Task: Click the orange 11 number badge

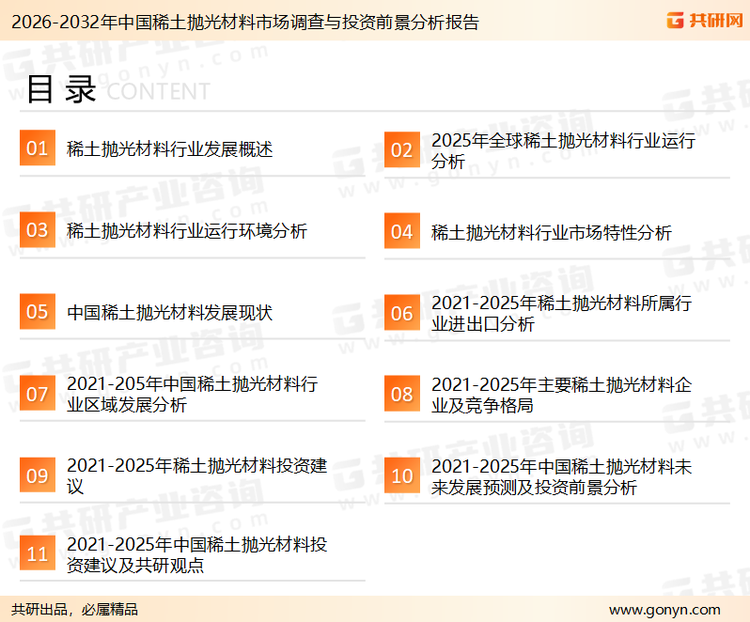Action: point(37,554)
